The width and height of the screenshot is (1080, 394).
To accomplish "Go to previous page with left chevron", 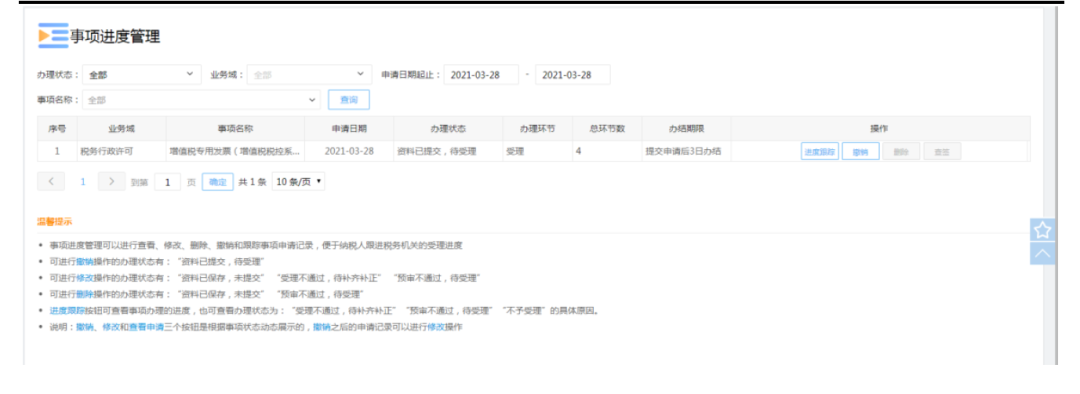I will [51, 182].
